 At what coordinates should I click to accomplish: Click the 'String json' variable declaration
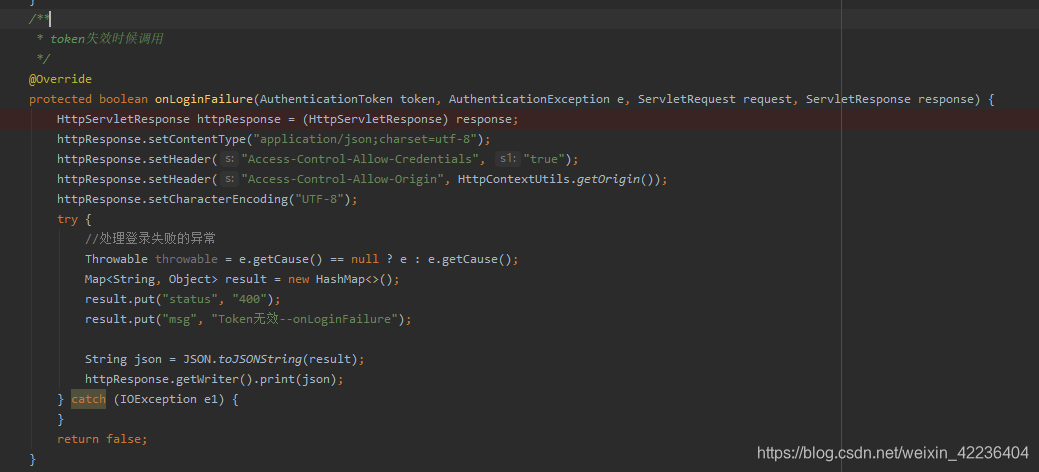[x=123, y=359]
